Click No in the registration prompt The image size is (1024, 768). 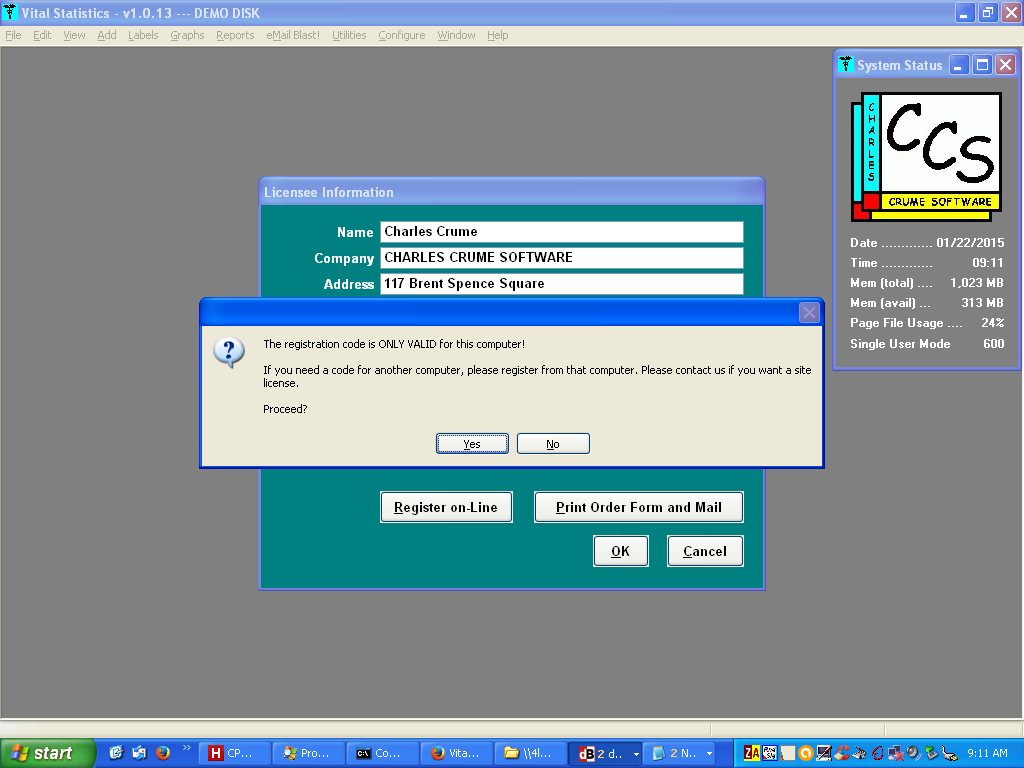553,443
